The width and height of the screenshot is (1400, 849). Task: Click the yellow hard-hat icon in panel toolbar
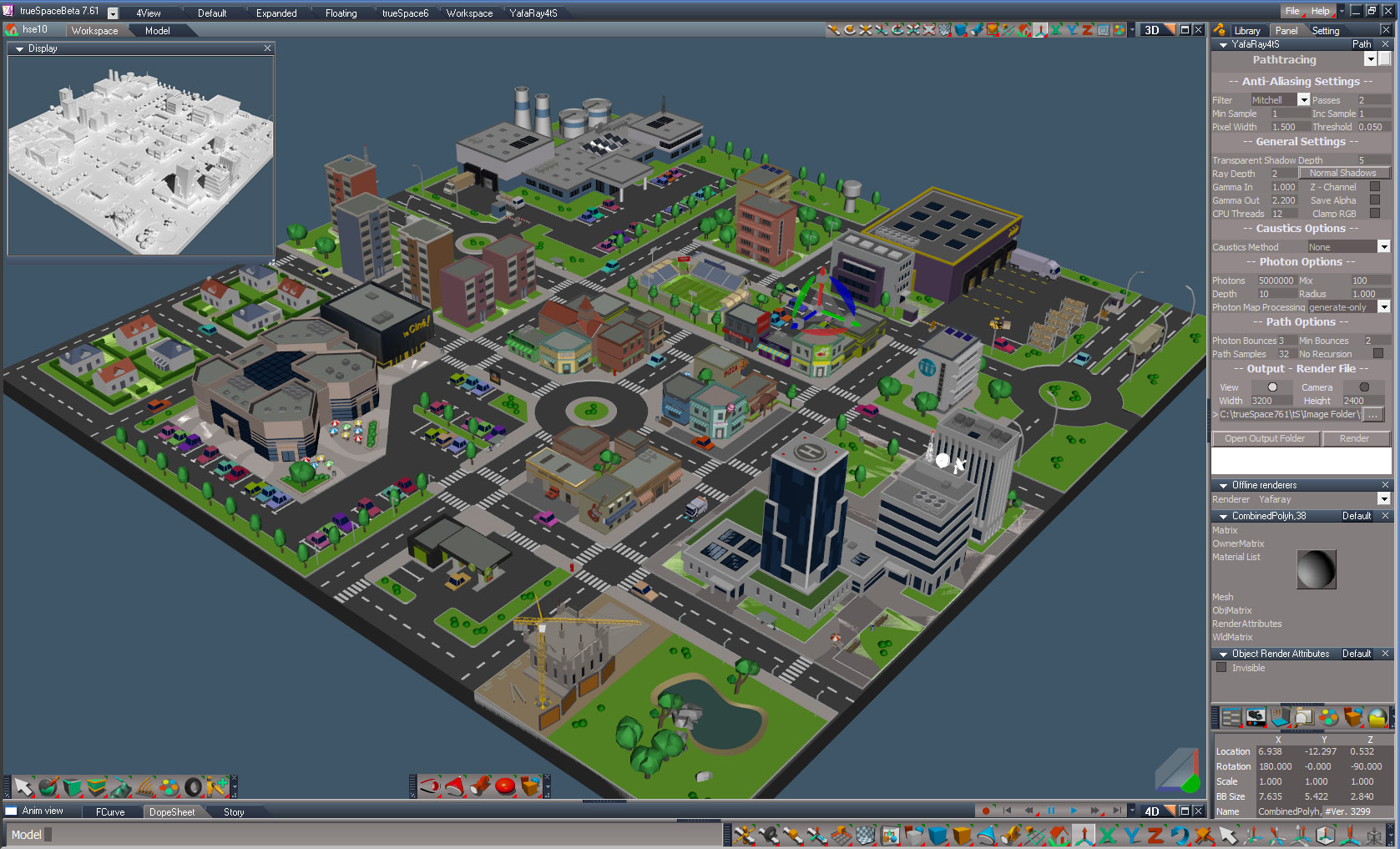(x=1377, y=717)
